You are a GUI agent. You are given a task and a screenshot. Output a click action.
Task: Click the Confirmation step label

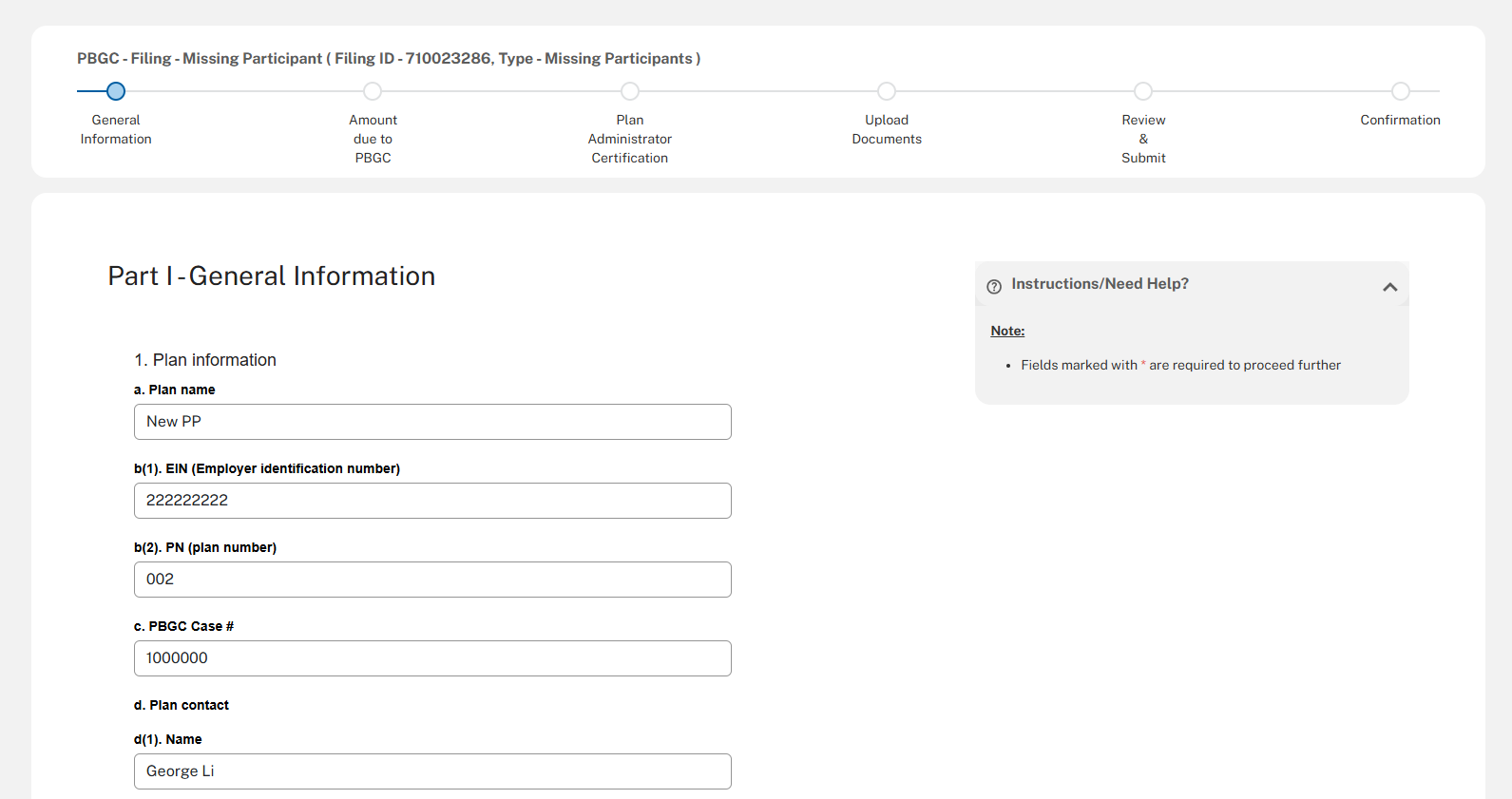(x=1400, y=120)
